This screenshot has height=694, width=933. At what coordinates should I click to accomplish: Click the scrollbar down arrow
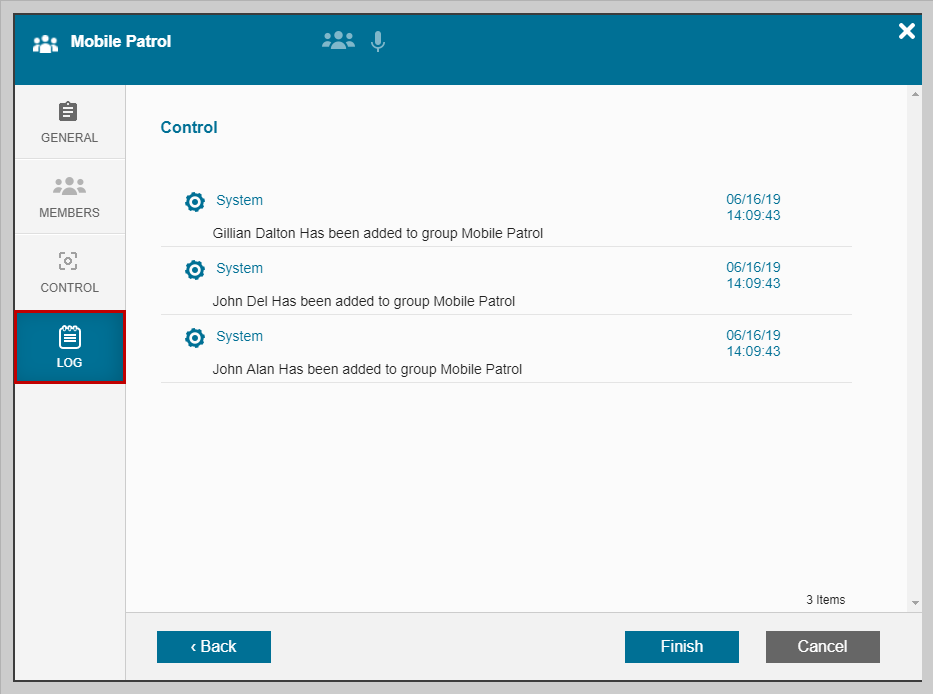[915, 603]
